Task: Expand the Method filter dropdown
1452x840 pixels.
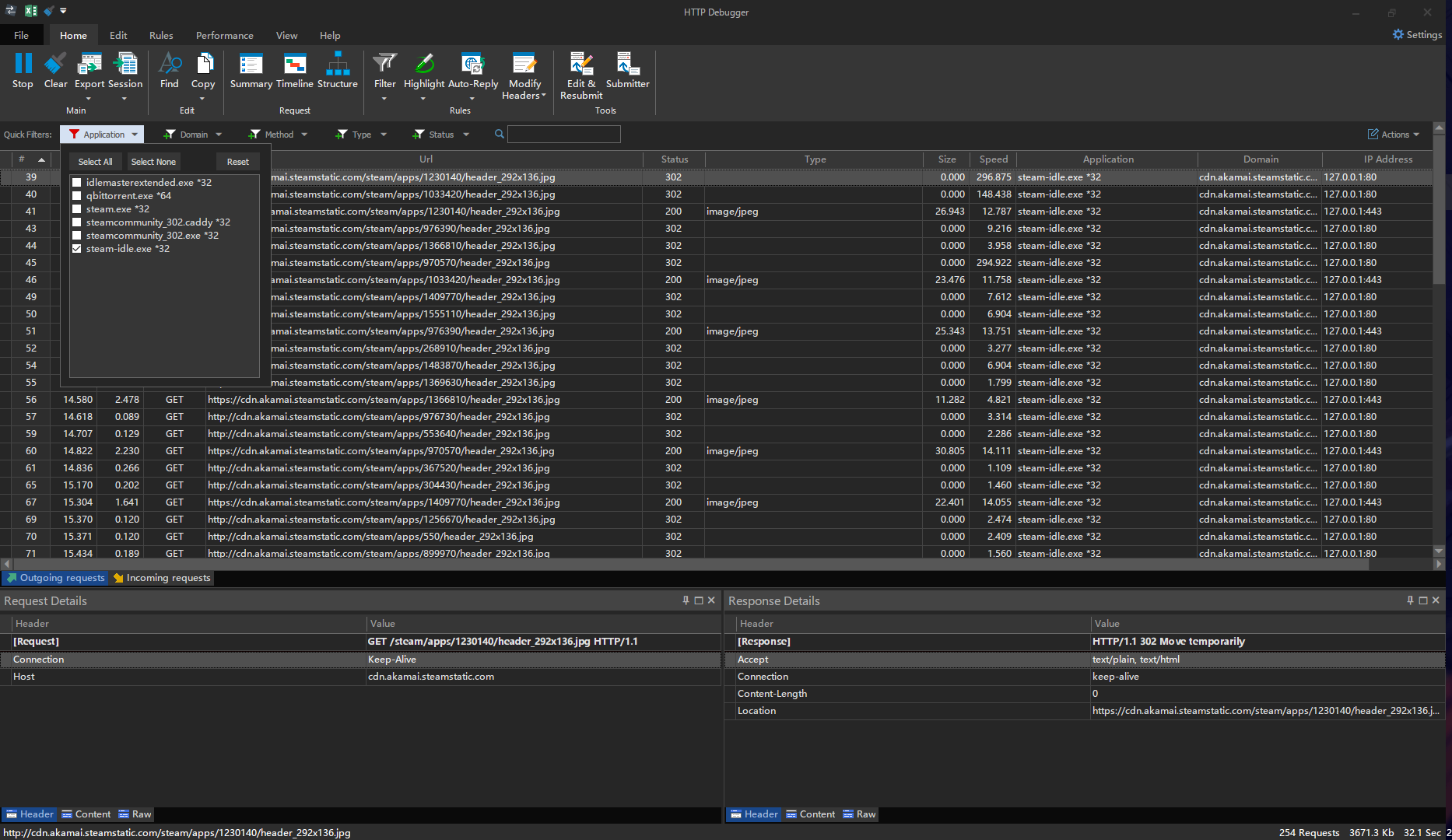Action: tap(278, 134)
